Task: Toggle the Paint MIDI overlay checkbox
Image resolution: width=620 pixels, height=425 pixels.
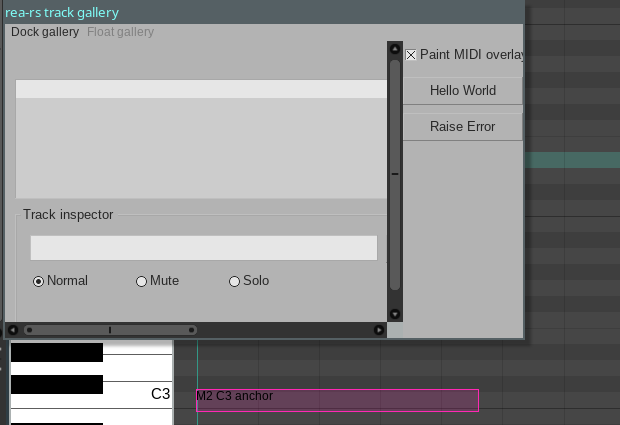Action: 411,55
